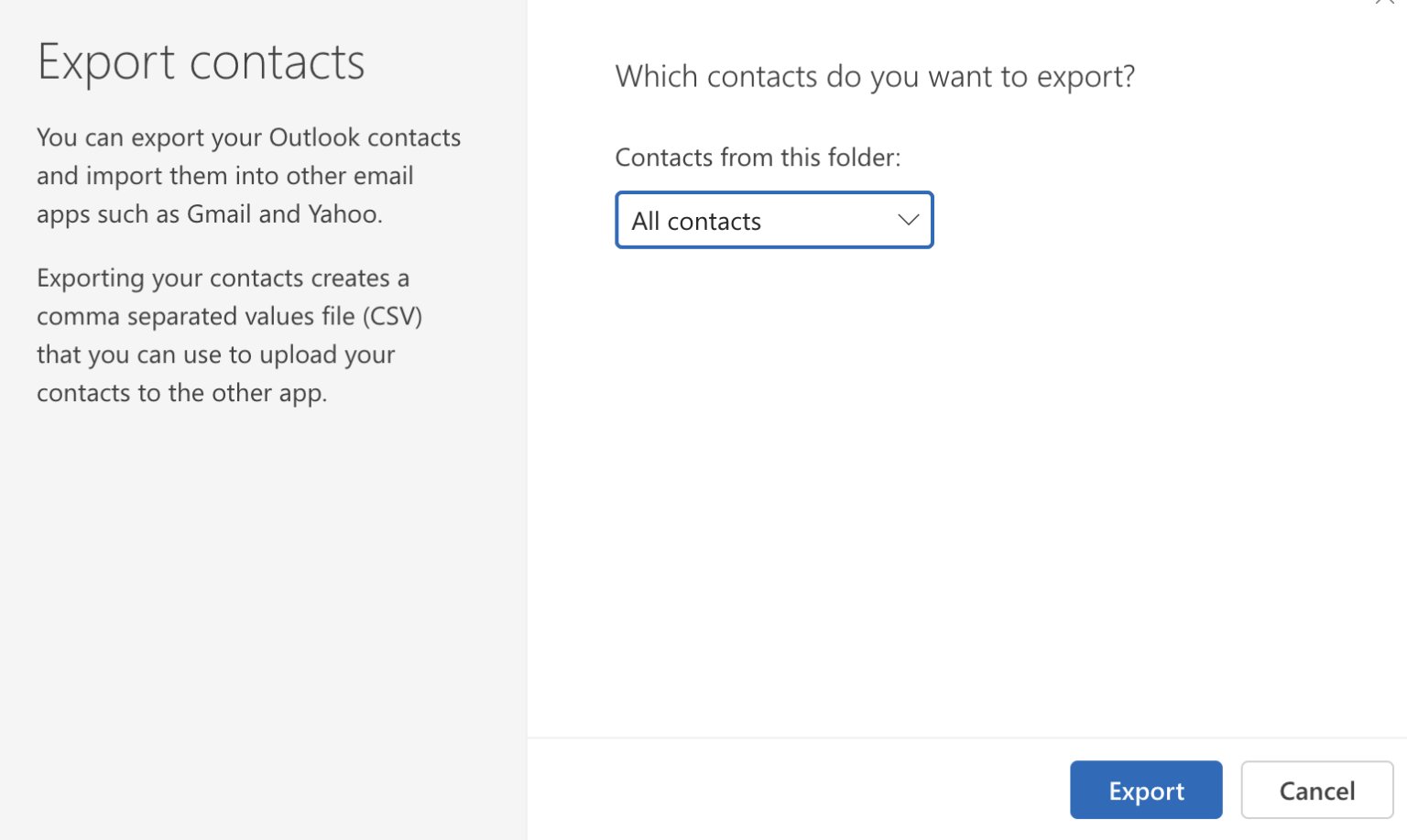Click the CSV description paragraph on the left
The width and height of the screenshot is (1407, 840).
point(229,334)
